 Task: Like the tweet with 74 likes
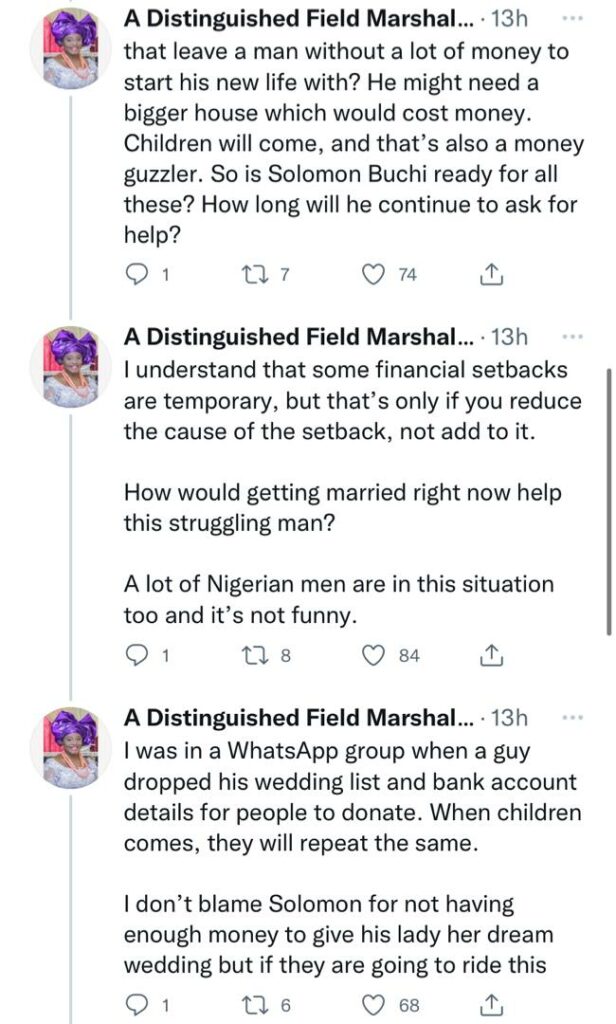(x=374, y=274)
